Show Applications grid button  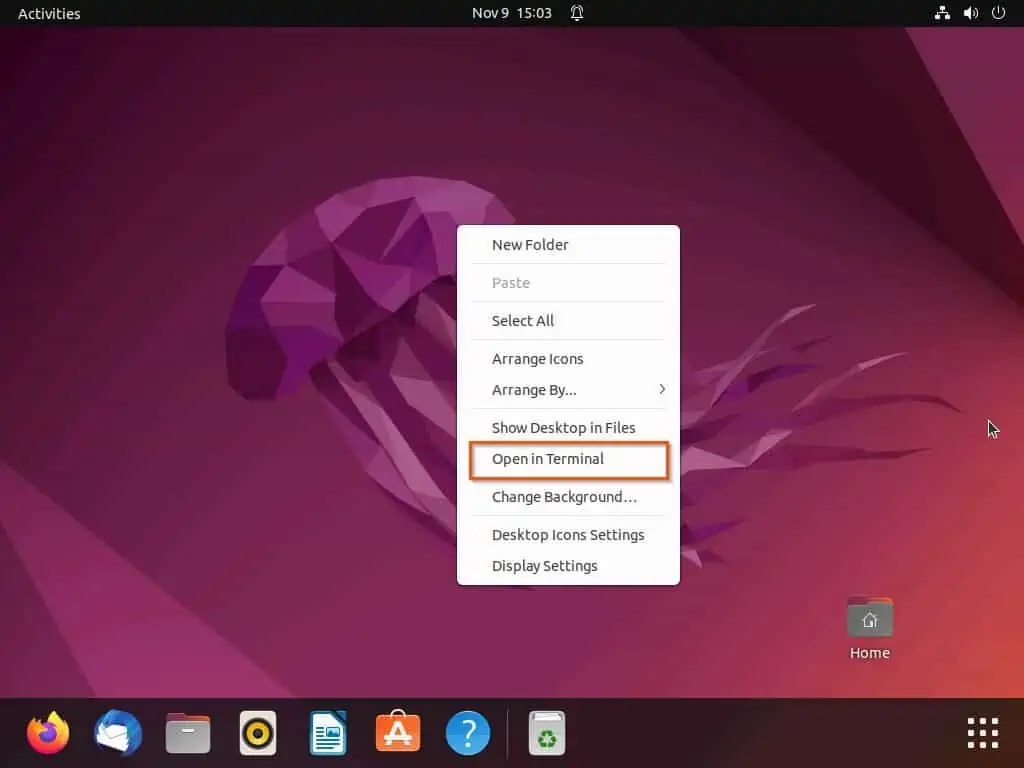coord(983,733)
